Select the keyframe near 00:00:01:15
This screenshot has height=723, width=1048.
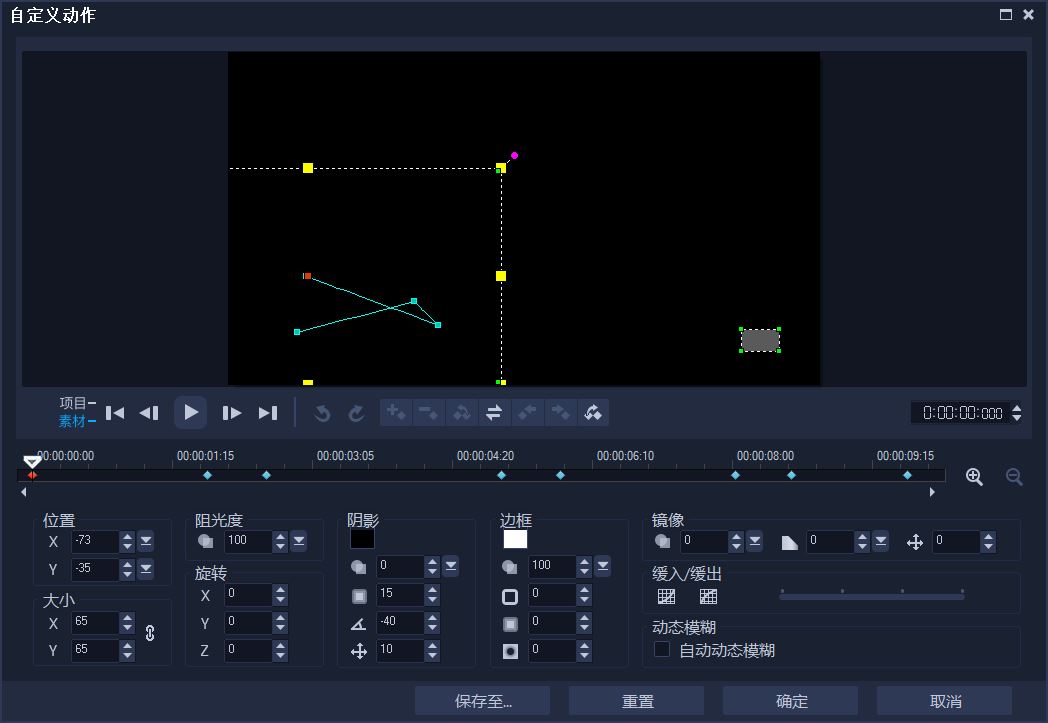(207, 475)
